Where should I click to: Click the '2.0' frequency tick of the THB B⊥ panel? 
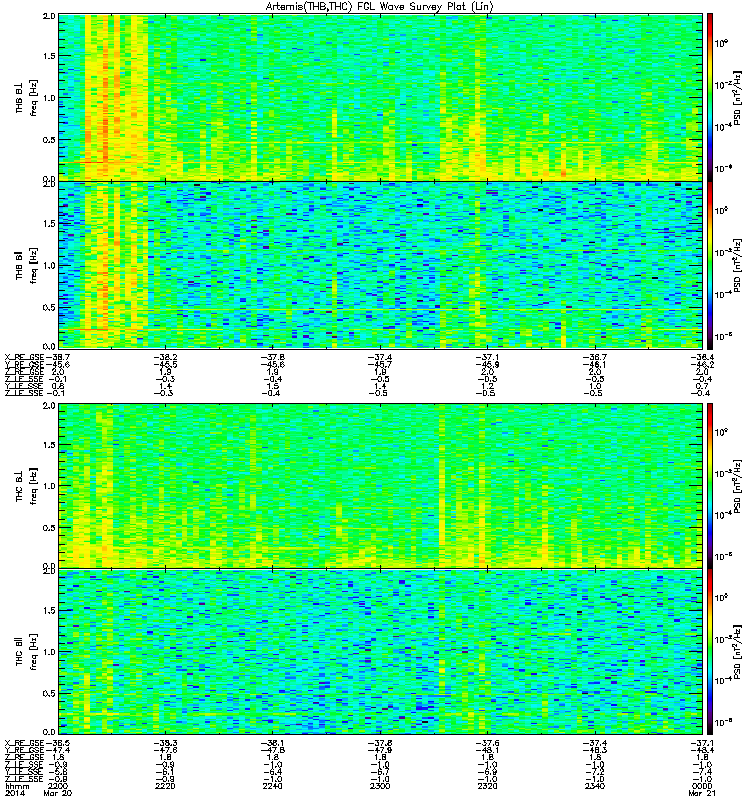[x=49, y=16]
